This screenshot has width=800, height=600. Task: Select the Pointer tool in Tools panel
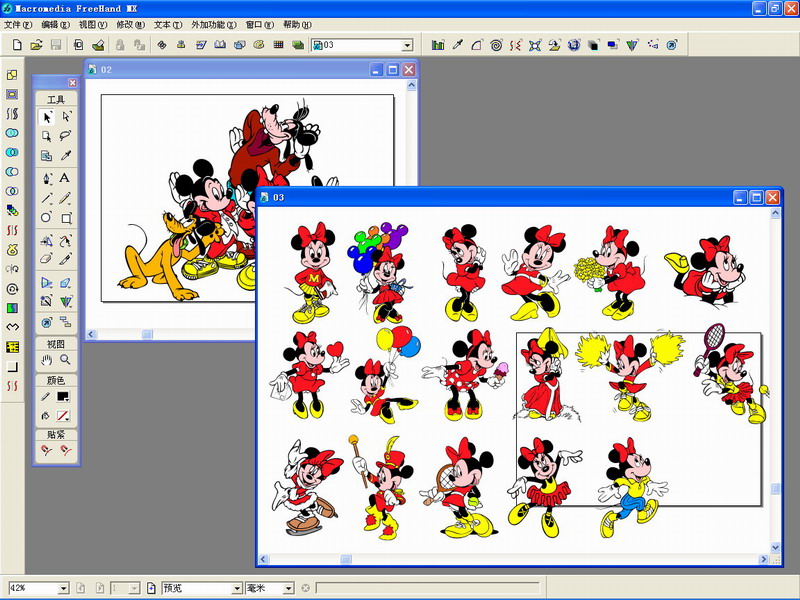(x=46, y=117)
